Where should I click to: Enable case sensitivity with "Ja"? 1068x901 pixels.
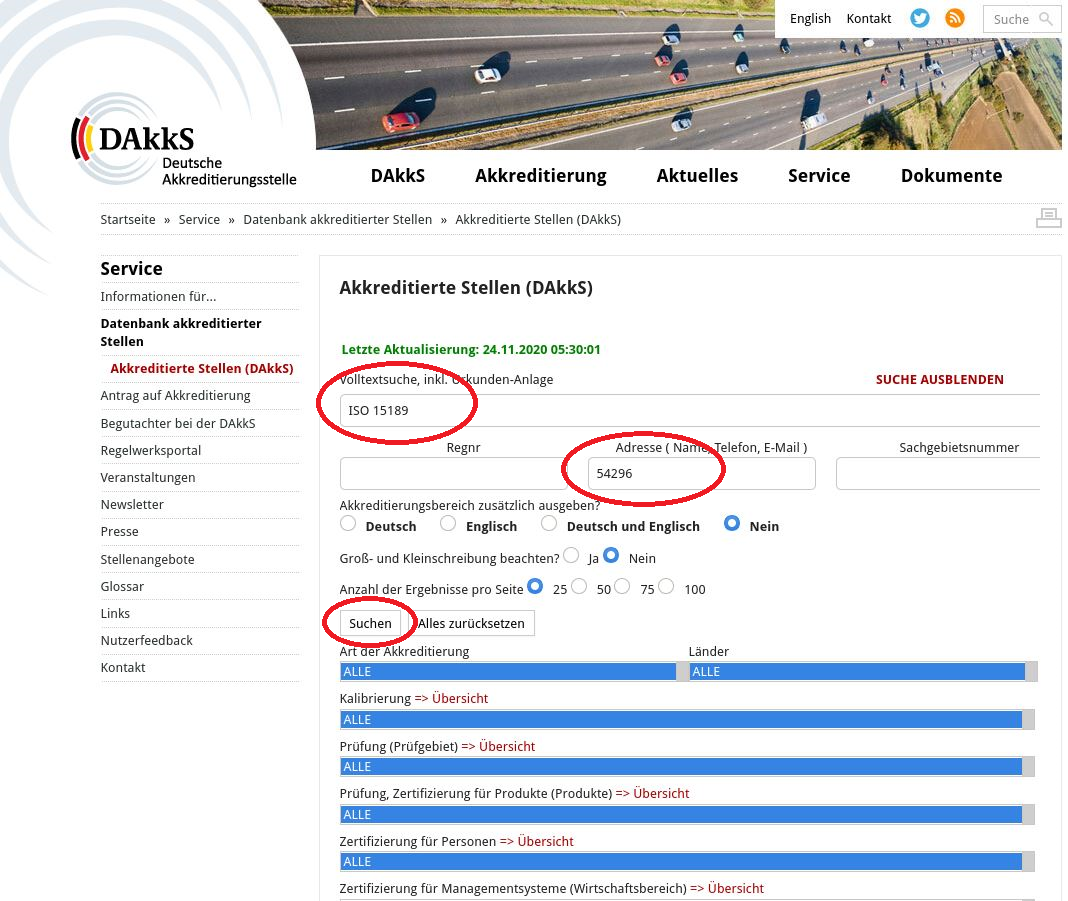coord(571,556)
